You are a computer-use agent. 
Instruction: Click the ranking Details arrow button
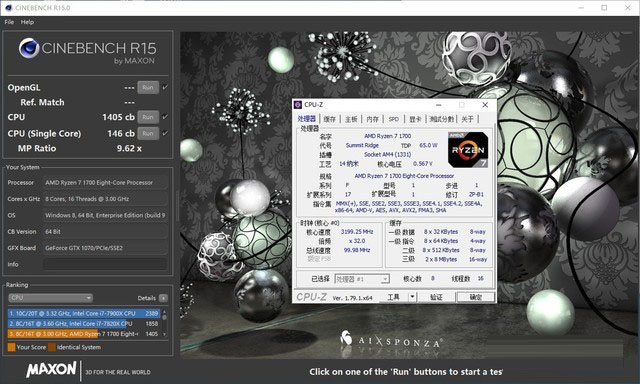pos(163,298)
